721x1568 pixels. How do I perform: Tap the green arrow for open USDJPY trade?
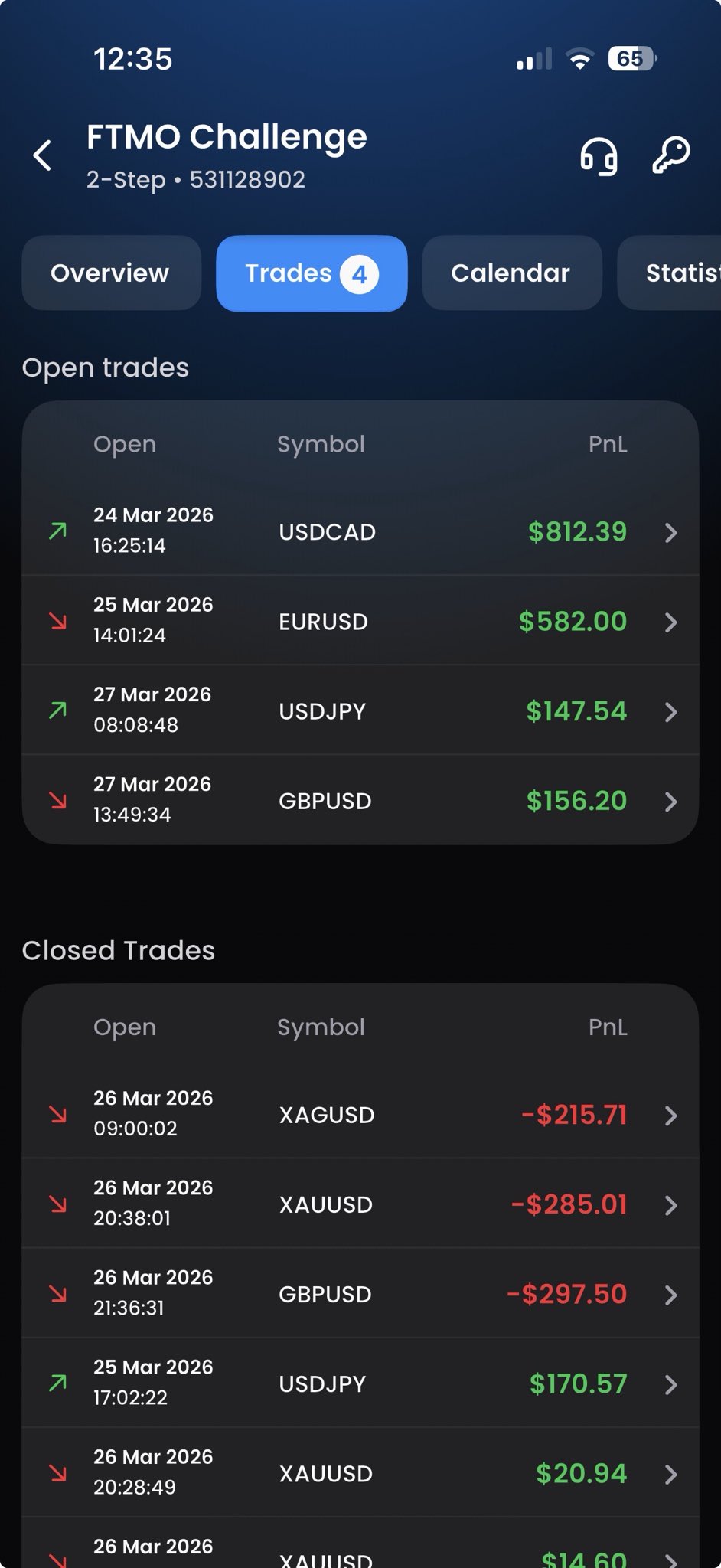coord(58,710)
